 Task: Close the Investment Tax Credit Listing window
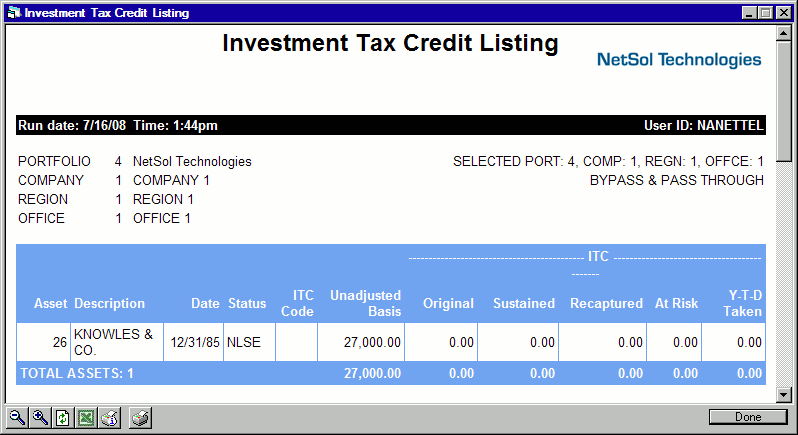(x=784, y=13)
